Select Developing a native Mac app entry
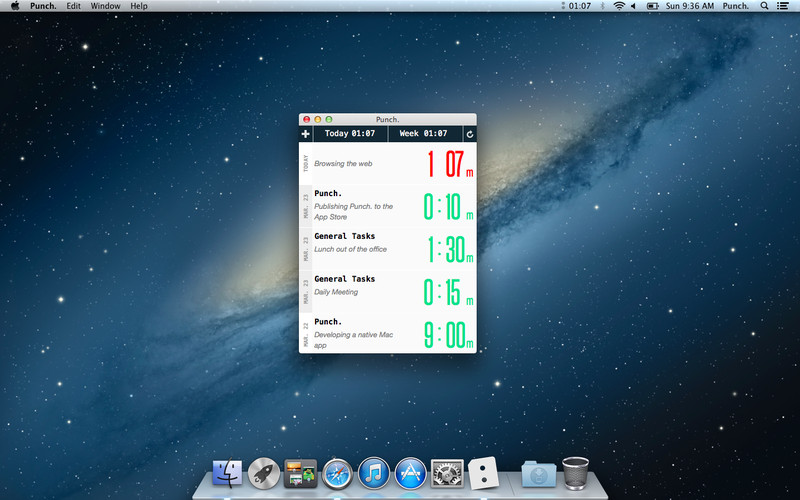The image size is (800, 500). click(388, 334)
